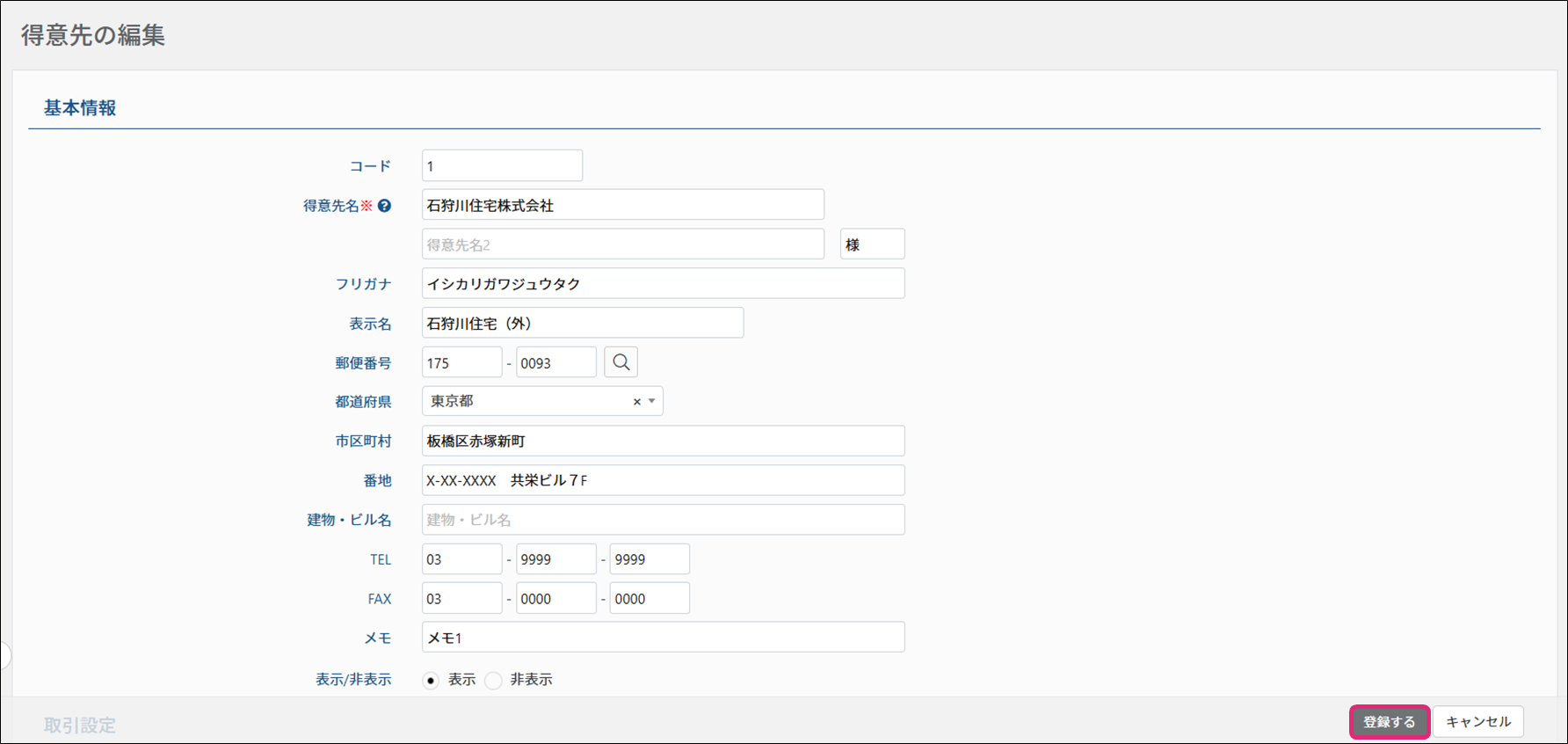Click the 得意先名 field containing 石狩川住宅株式会社
This screenshot has height=744, width=1568.
(622, 205)
